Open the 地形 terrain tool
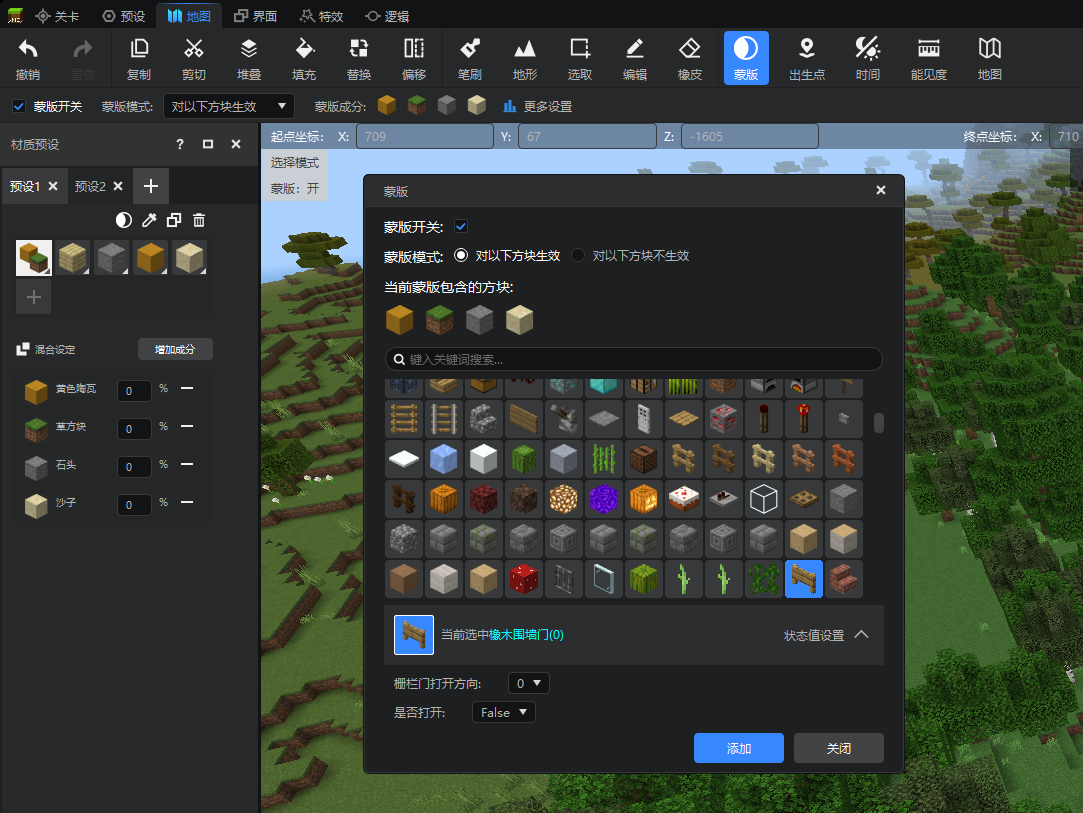1083x813 pixels. 525,58
